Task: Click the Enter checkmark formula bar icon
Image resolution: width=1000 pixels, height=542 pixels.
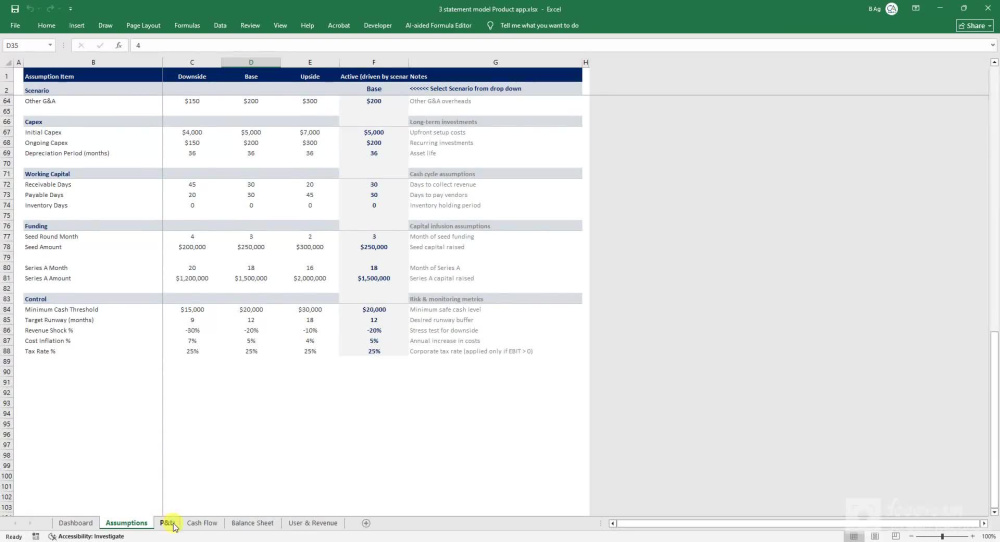Action: pyautogui.click(x=99, y=45)
